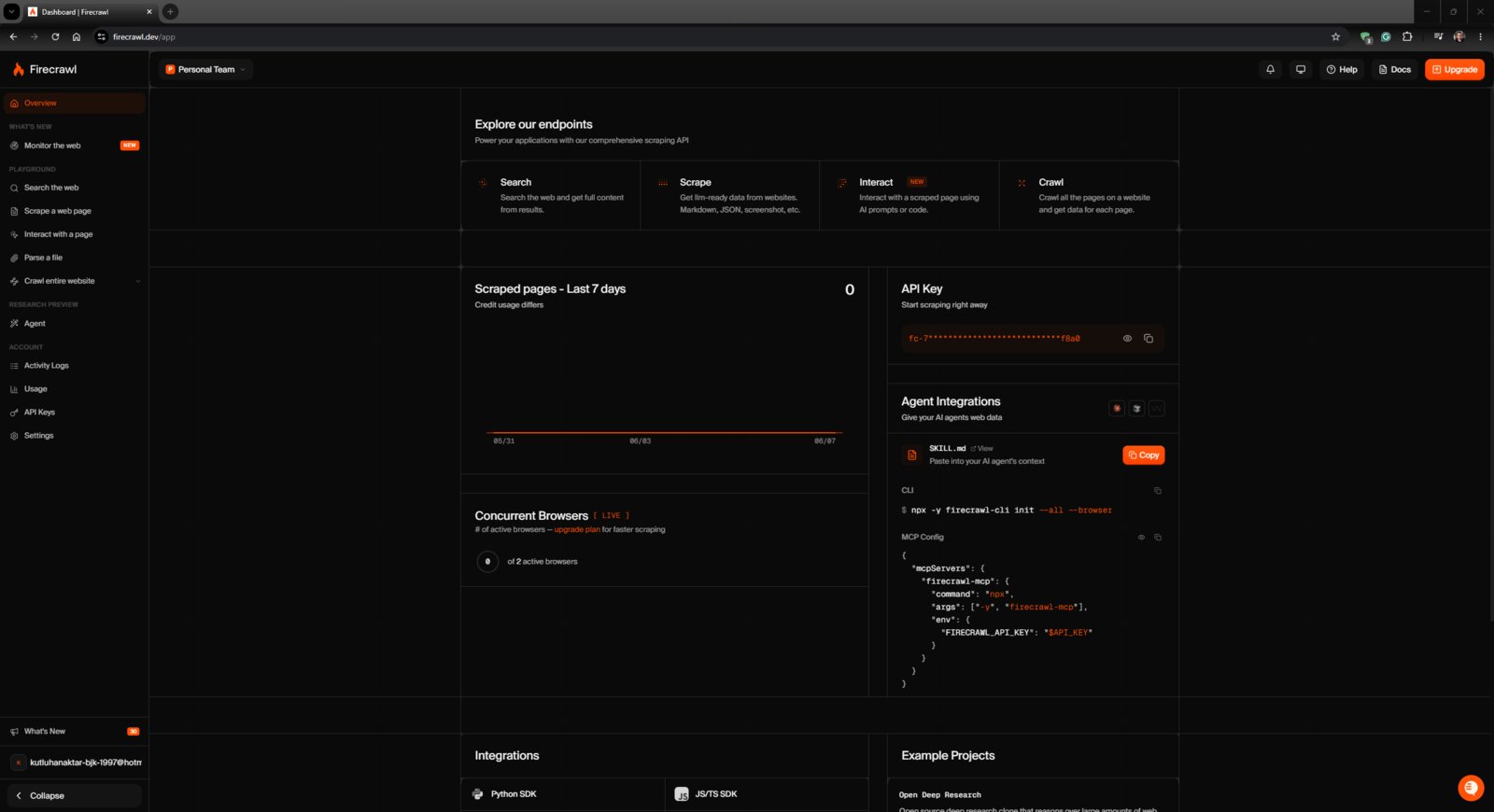Go to browser home page
Image resolution: width=1494 pixels, height=812 pixels.
(77, 37)
